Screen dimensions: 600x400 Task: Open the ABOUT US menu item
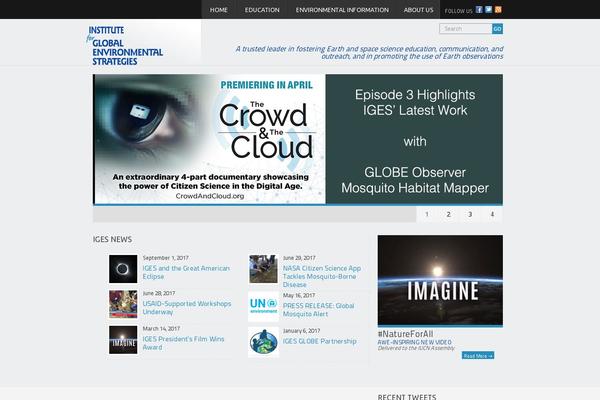click(x=419, y=10)
